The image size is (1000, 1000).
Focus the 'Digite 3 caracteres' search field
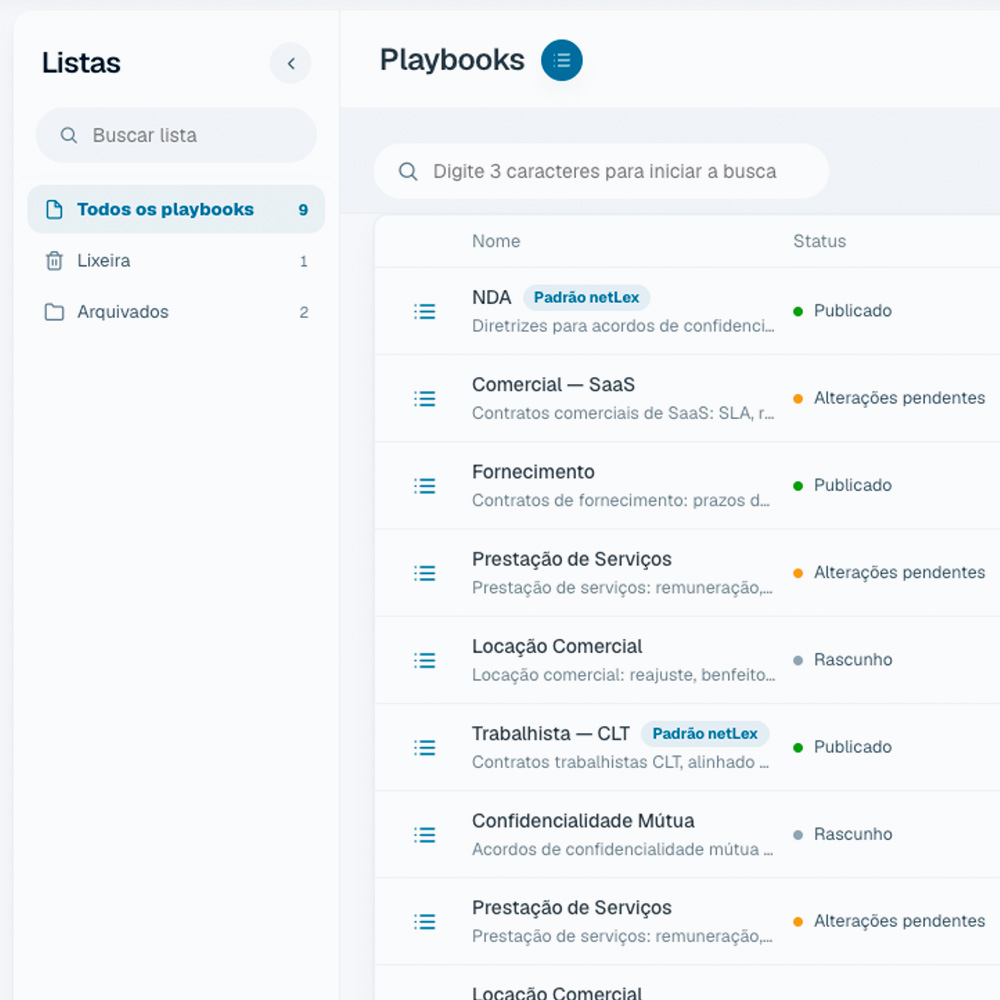pyautogui.click(x=601, y=171)
